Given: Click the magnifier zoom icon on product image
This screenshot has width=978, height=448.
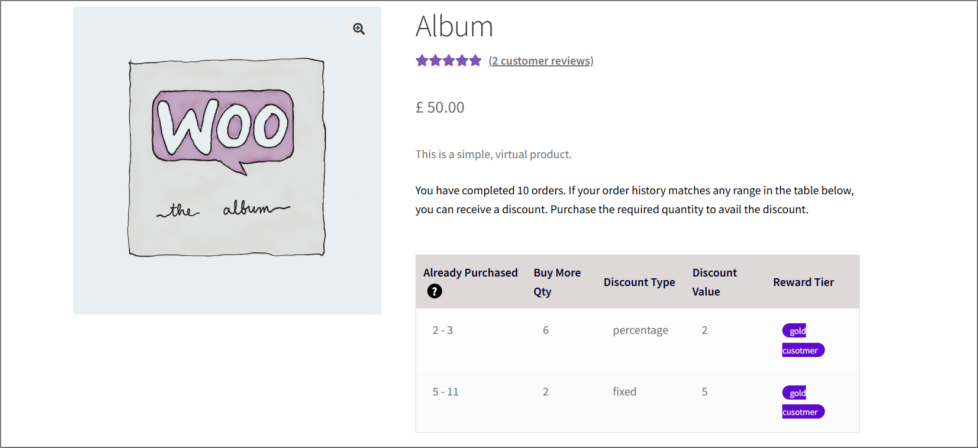Looking at the screenshot, I should pos(358,29).
